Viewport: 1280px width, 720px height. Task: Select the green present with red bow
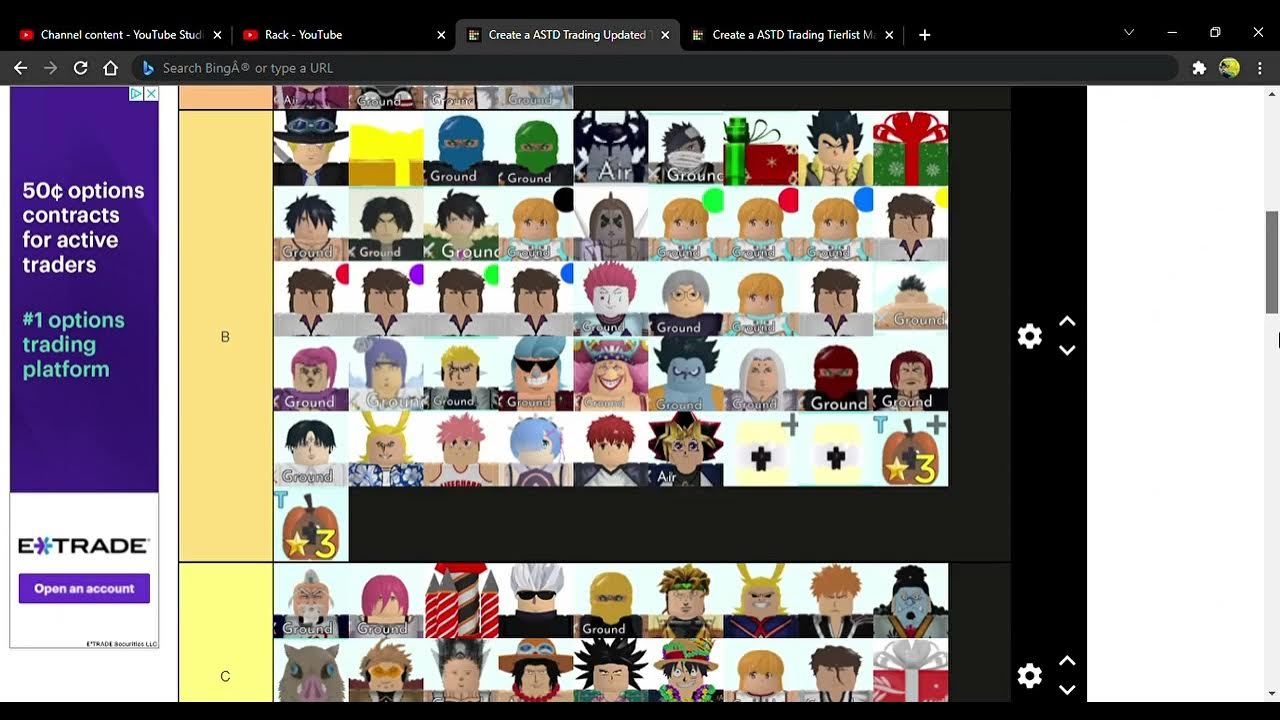point(911,148)
